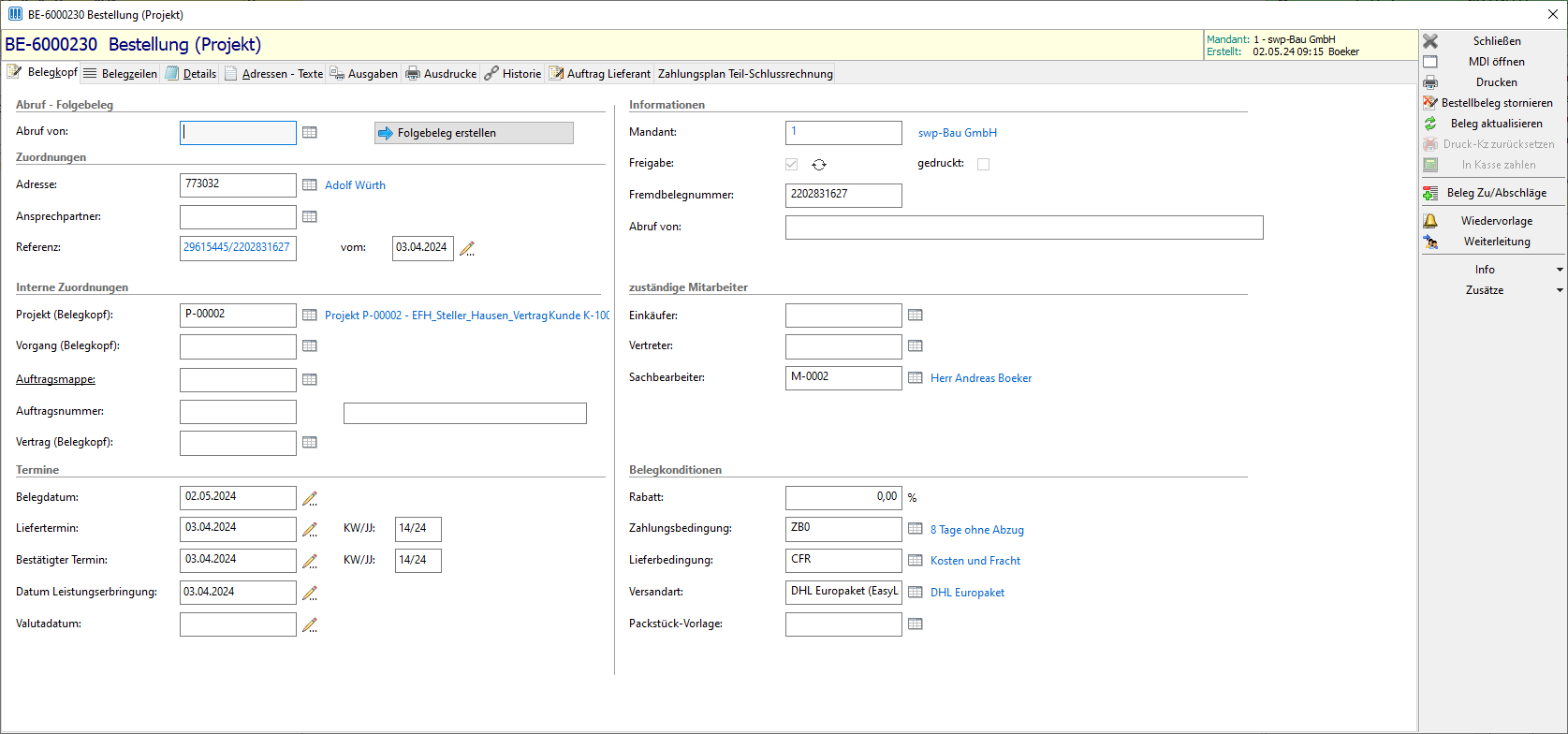
Task: Open project lookup beside P-00002
Action: pos(310,316)
